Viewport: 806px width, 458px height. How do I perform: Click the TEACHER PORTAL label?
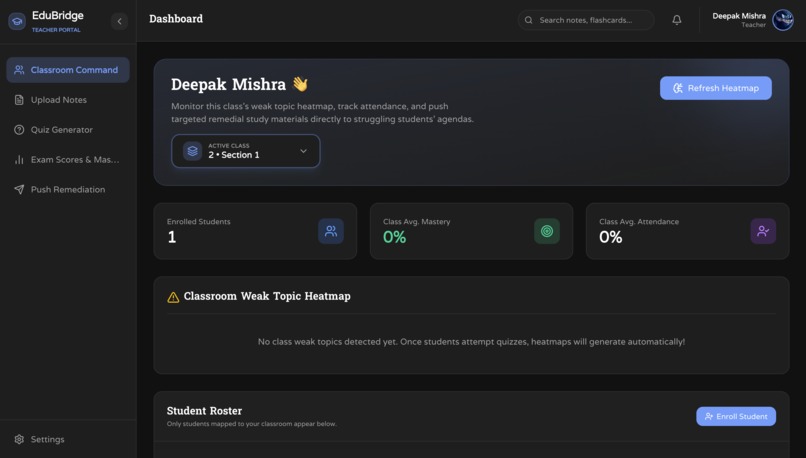pyautogui.click(x=56, y=30)
